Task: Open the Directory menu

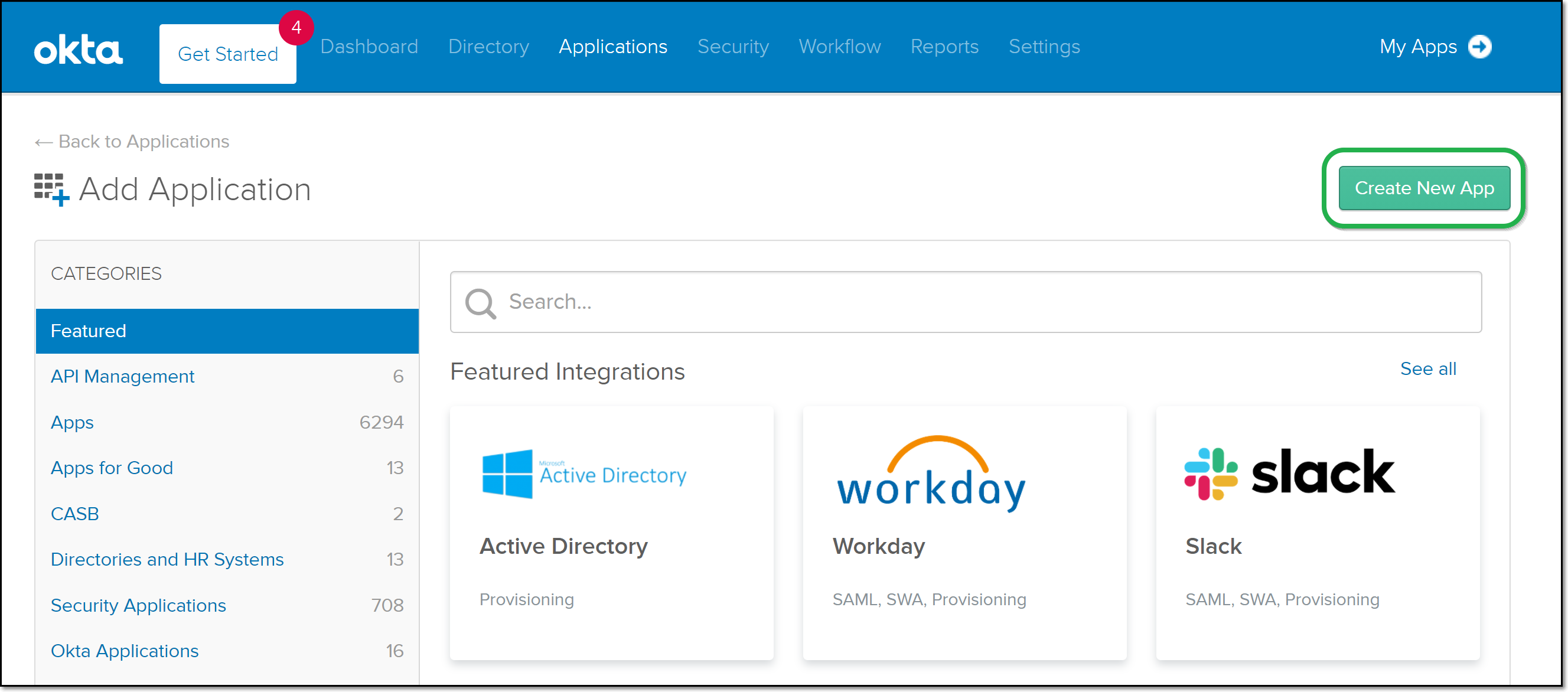Action: pyautogui.click(x=488, y=47)
